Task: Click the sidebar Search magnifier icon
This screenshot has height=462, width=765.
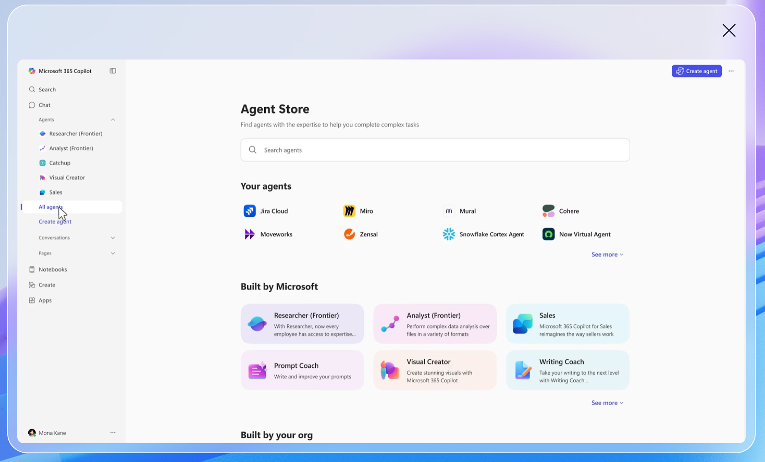Action: point(32,89)
